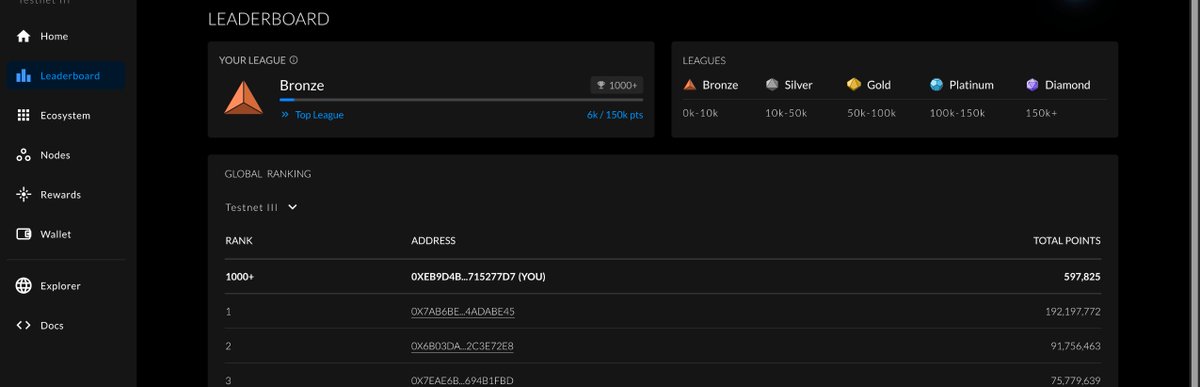Click the chevron next to Testnet III
This screenshot has height=387, width=1200.
293,207
